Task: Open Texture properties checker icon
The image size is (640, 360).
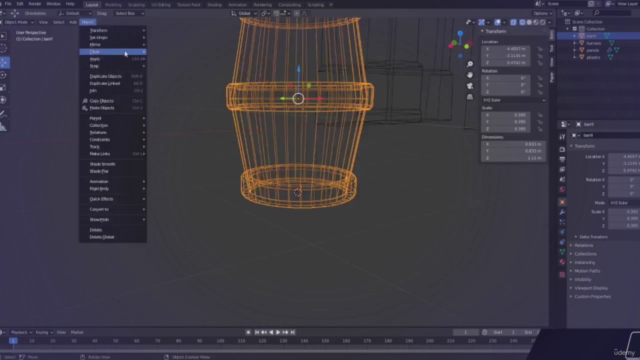Action: (x=562, y=275)
